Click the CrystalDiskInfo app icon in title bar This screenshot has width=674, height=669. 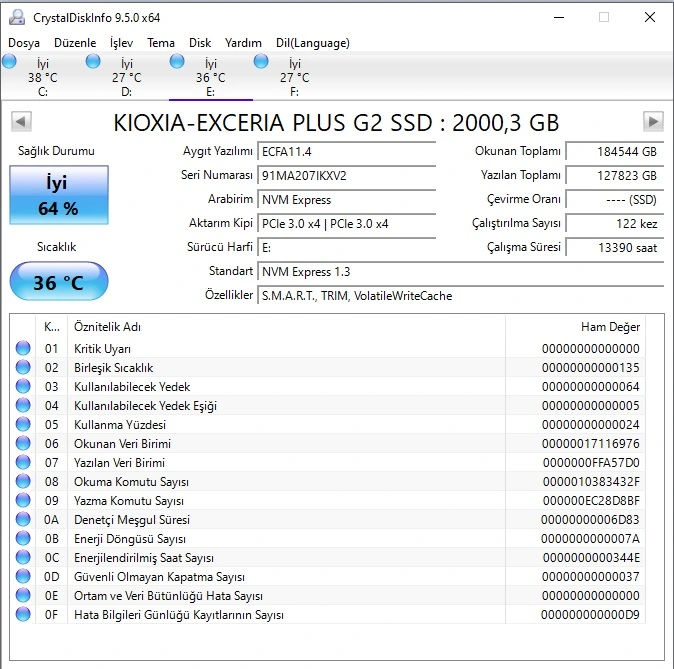click(17, 17)
